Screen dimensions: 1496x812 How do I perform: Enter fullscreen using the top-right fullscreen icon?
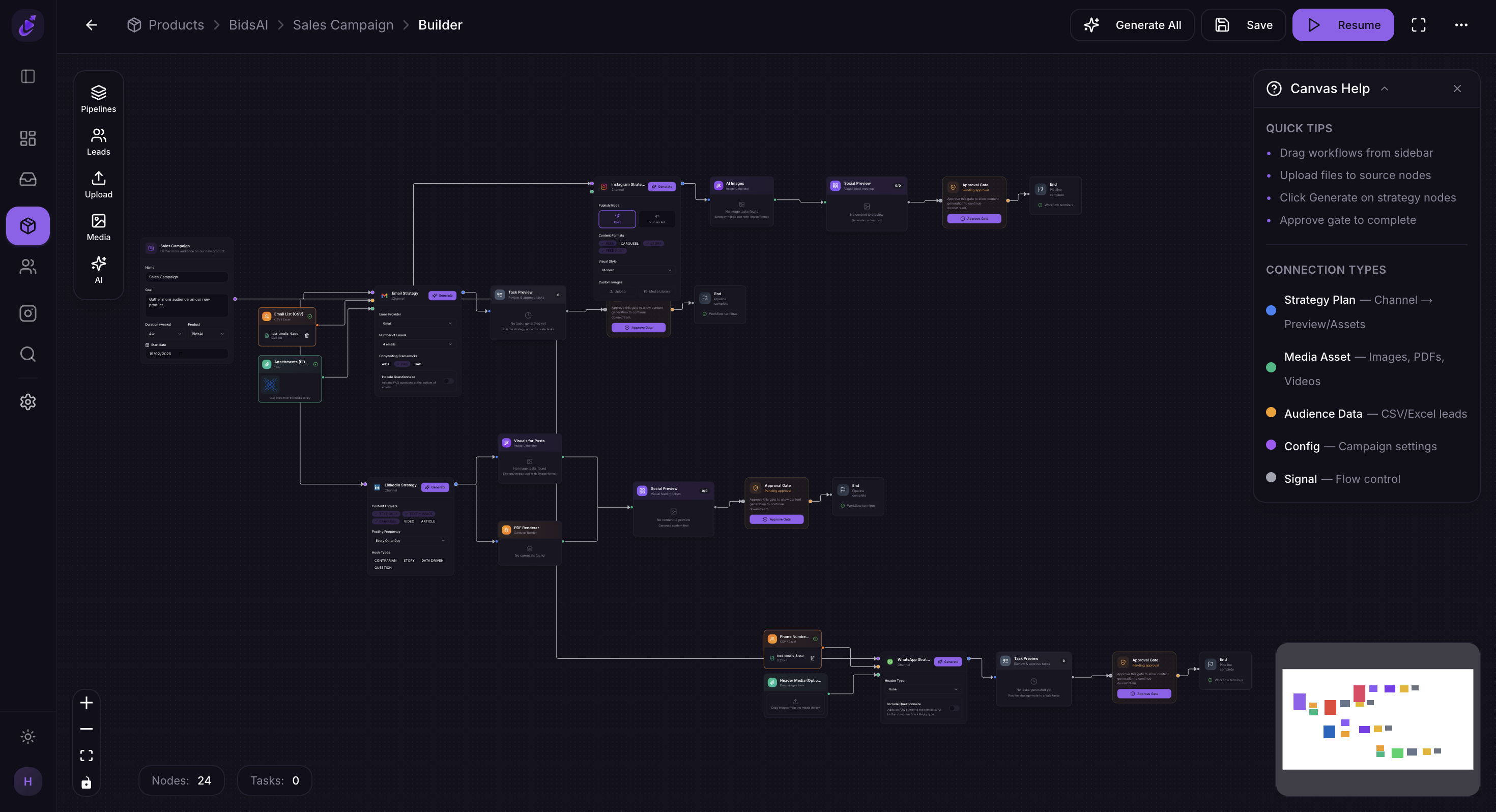pos(1418,25)
